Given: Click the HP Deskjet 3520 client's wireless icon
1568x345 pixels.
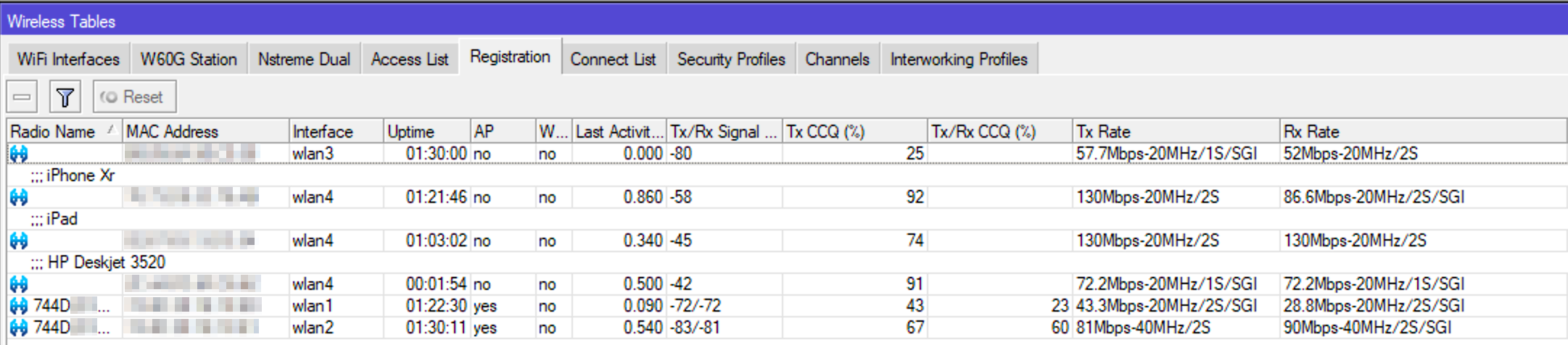Looking at the screenshot, I should coord(19,284).
